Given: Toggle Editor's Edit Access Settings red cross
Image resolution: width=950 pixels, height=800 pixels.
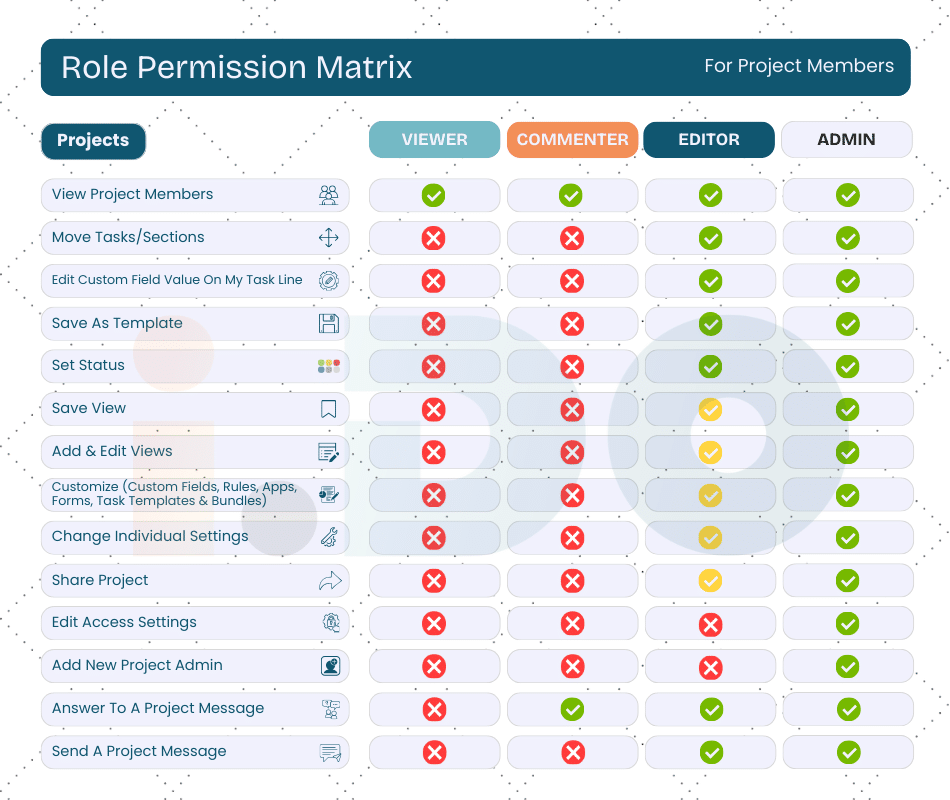Looking at the screenshot, I should [x=710, y=625].
